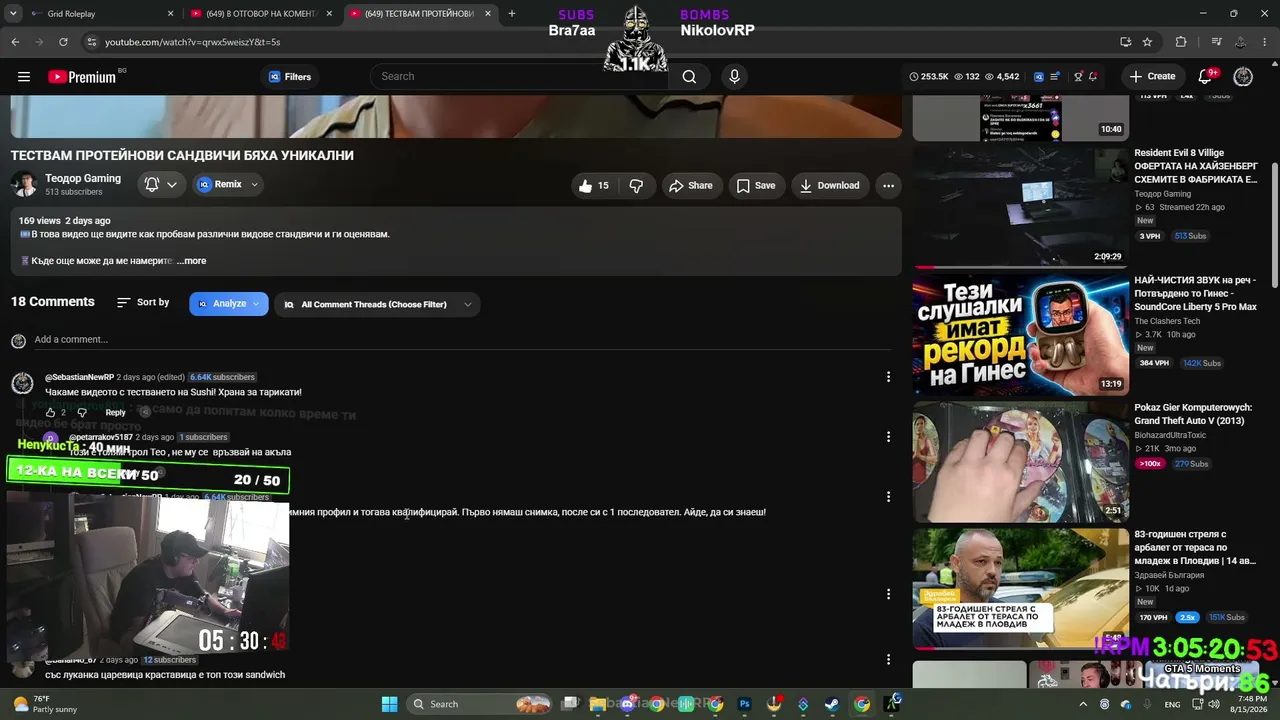The width and height of the screenshot is (1280, 720).
Task: Open YouTube notifications bell
Action: (x=1205, y=76)
